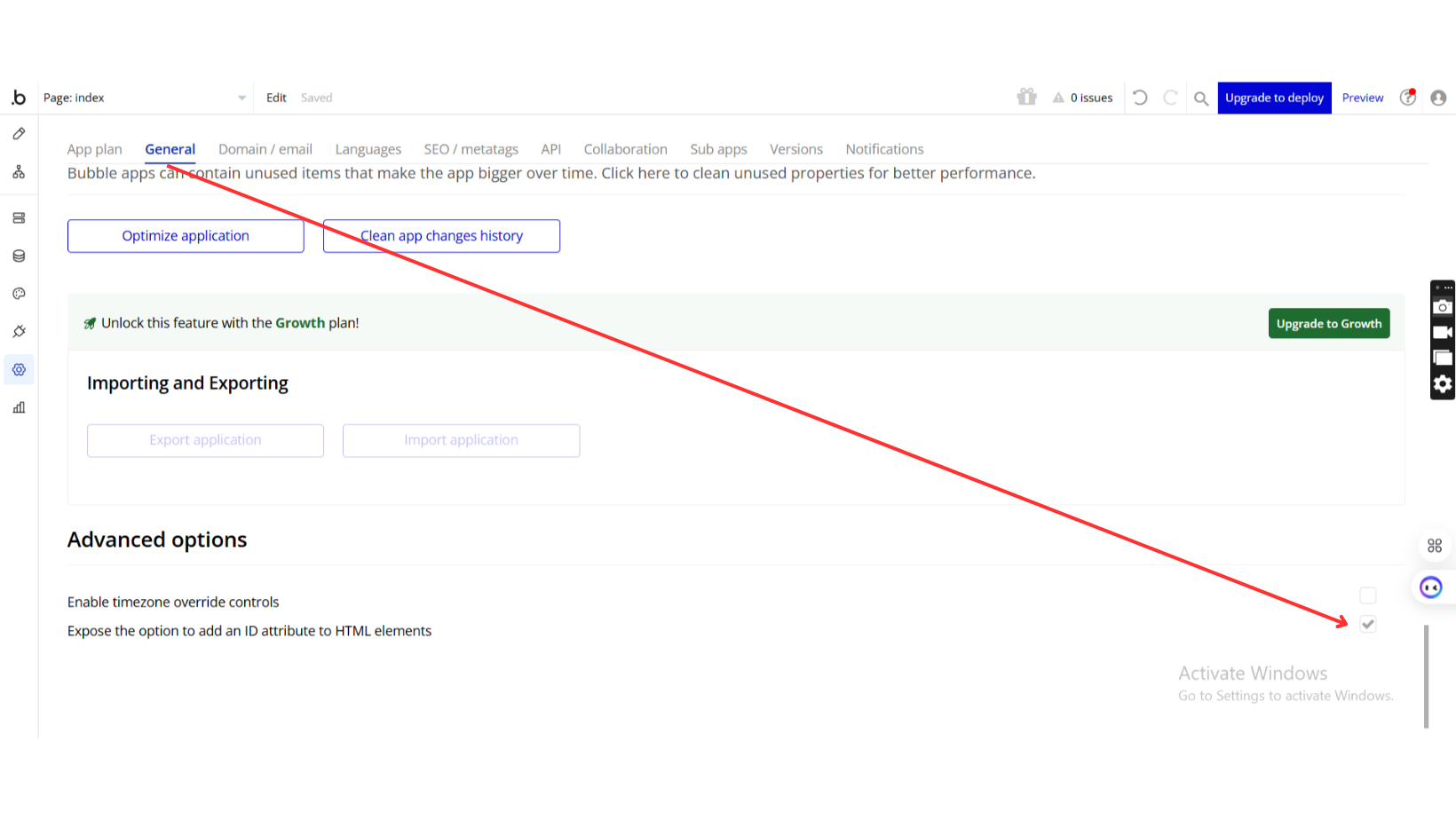This screenshot has height=820, width=1456.
Task: View the Sub apps tab
Action: point(719,149)
